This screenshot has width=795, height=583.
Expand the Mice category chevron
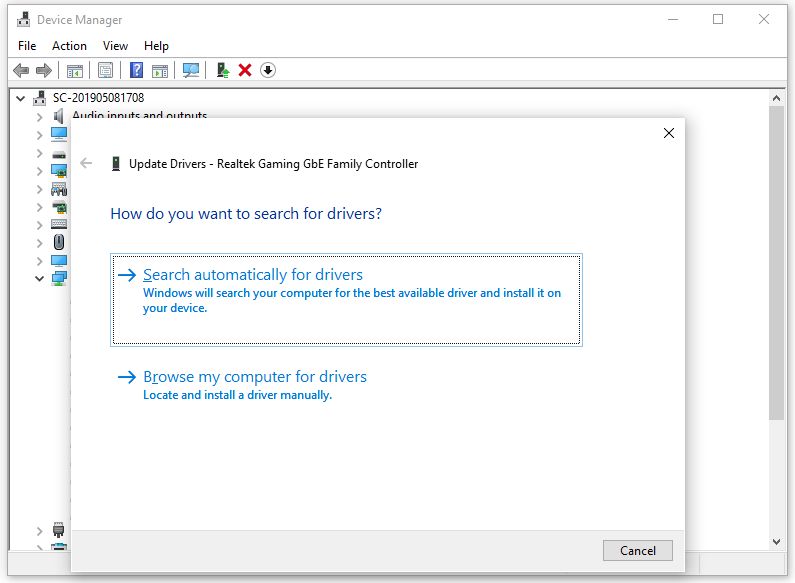(x=40, y=243)
